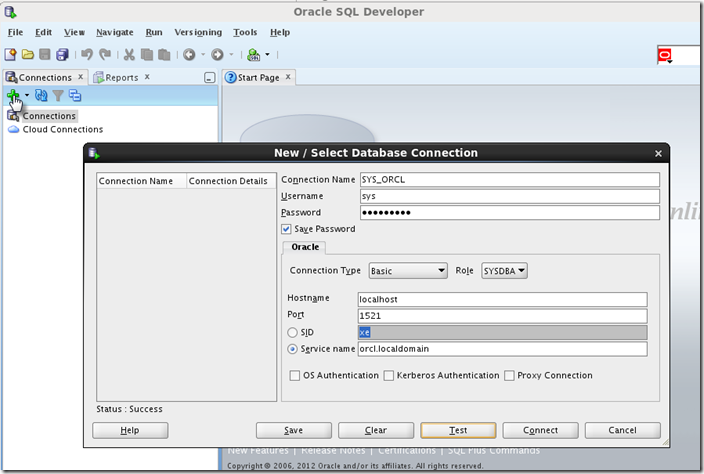Enable the OS Authentication checkbox
704x474 pixels.
[295, 376]
